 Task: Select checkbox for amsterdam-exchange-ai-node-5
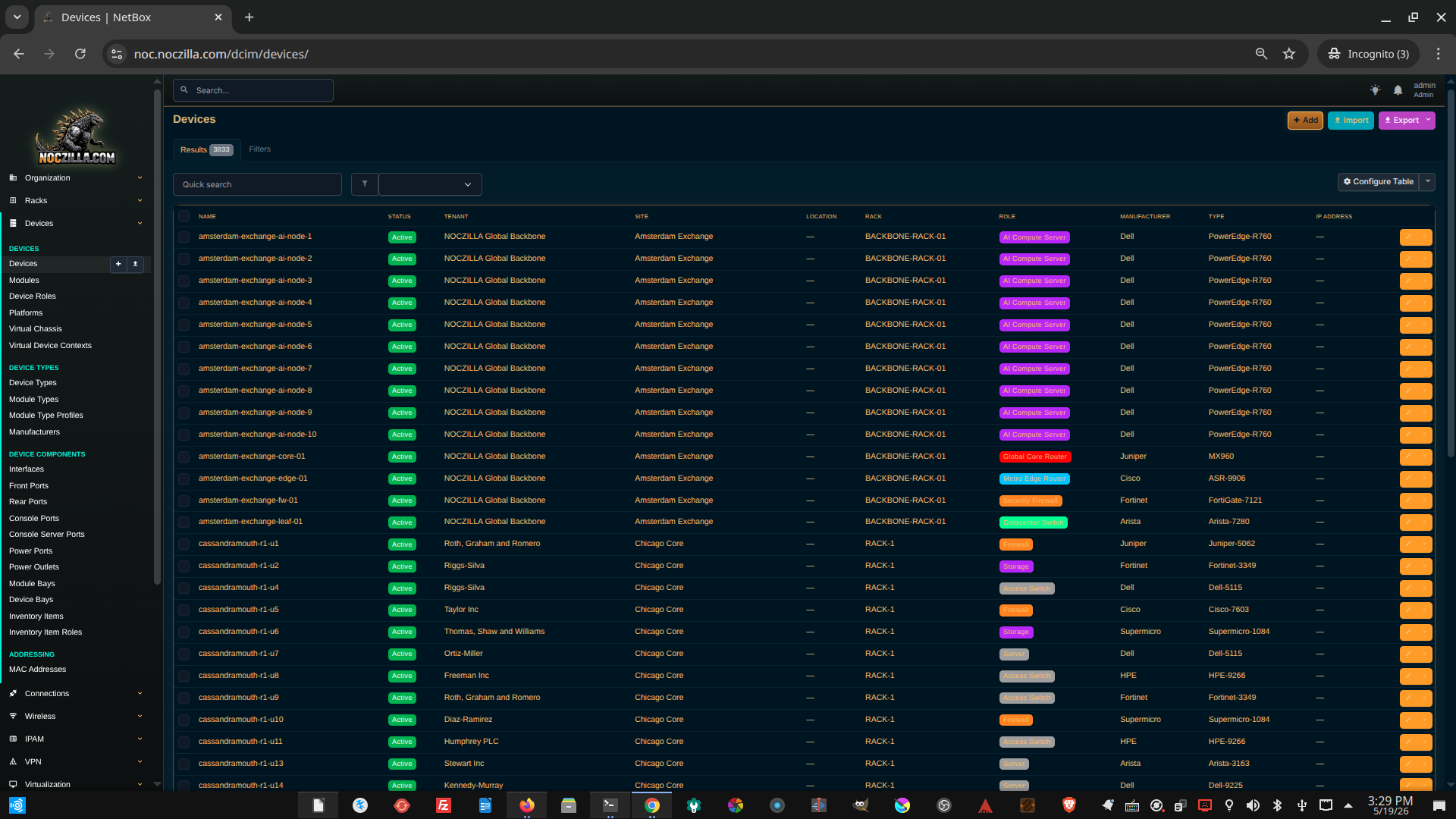pyautogui.click(x=184, y=325)
